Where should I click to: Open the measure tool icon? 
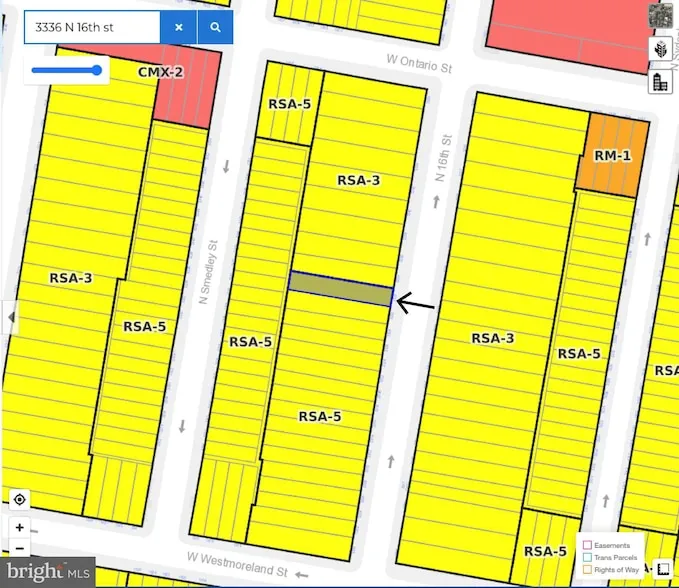coord(663,568)
